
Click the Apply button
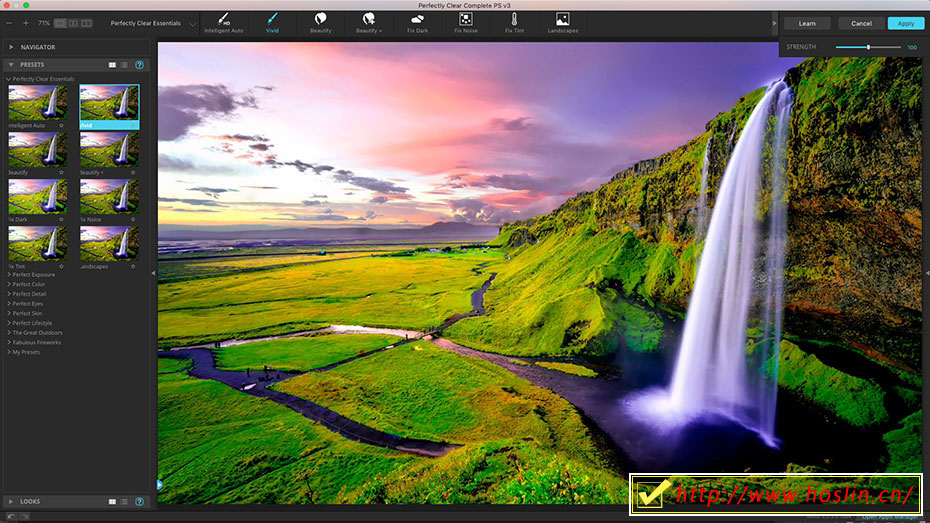pos(906,24)
